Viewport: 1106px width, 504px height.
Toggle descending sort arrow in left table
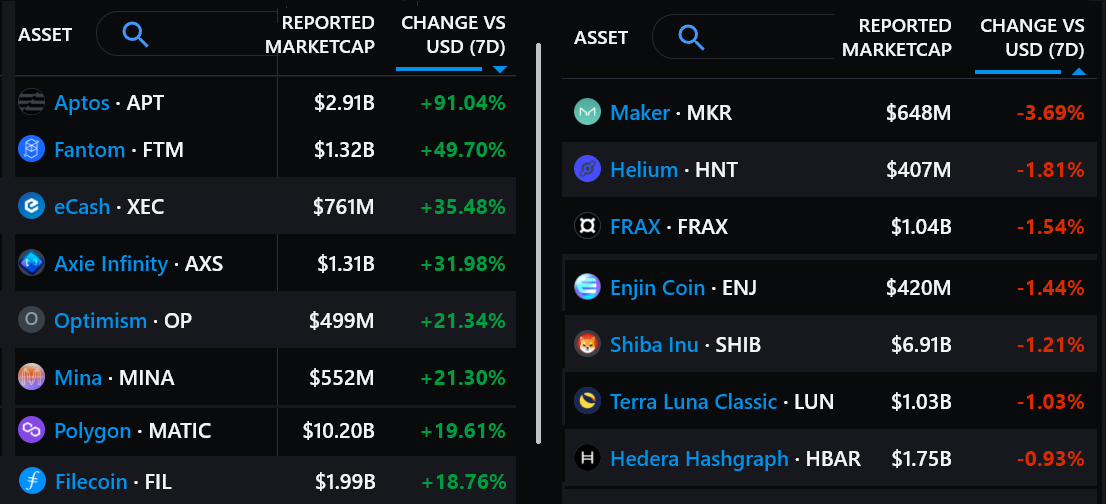[500, 70]
